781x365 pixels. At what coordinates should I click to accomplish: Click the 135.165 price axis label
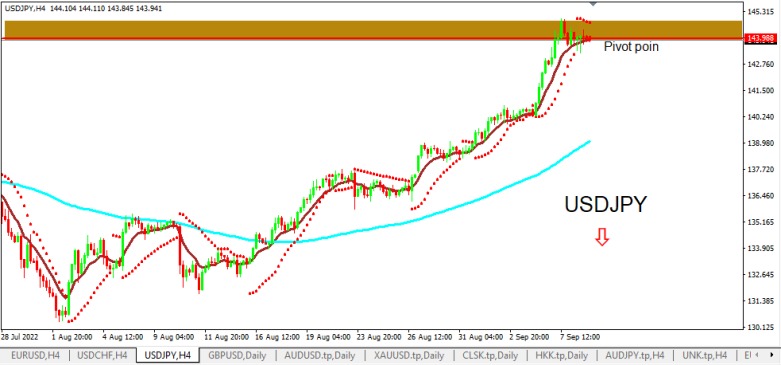(x=760, y=222)
